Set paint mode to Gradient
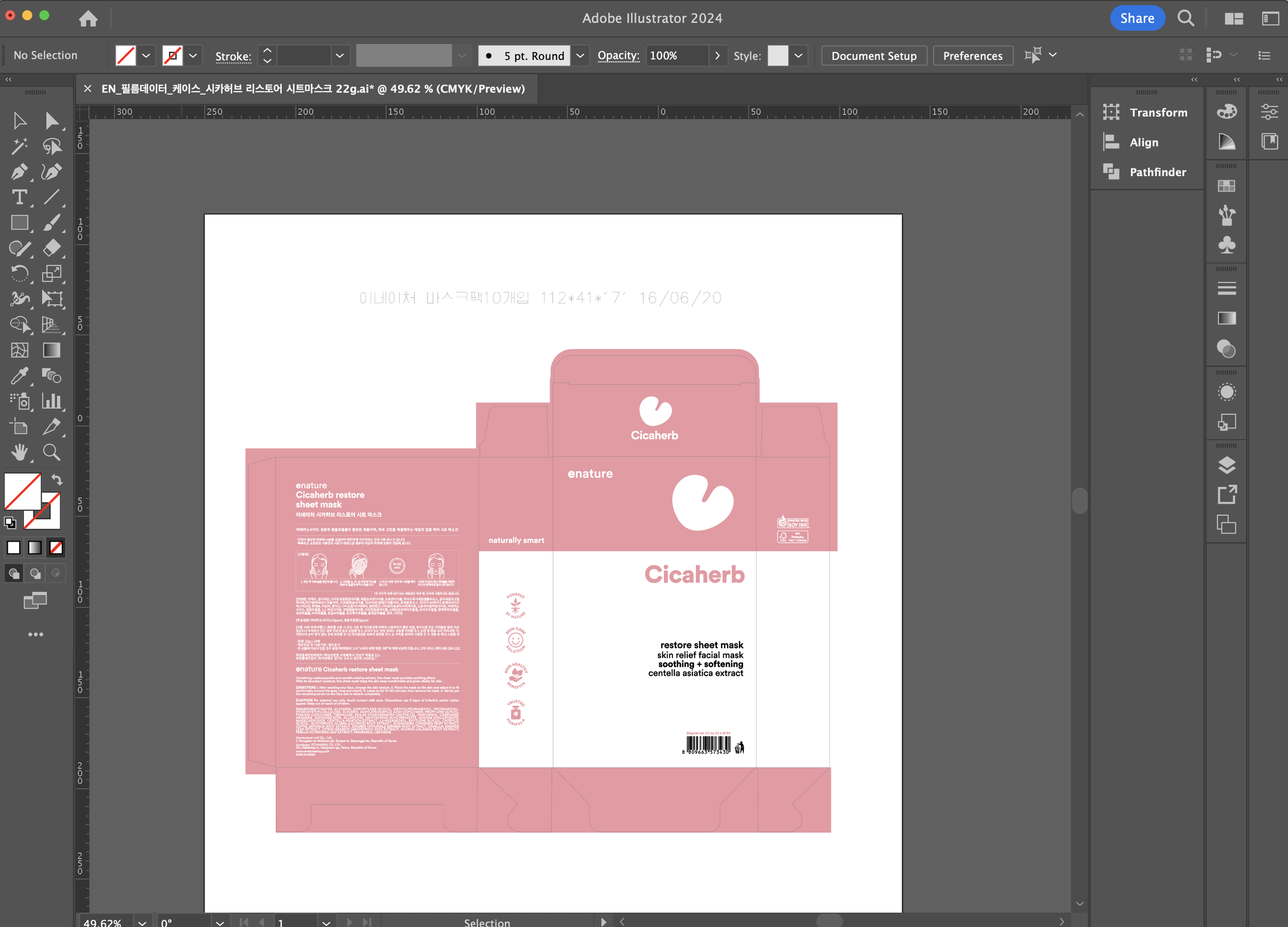 [35, 548]
